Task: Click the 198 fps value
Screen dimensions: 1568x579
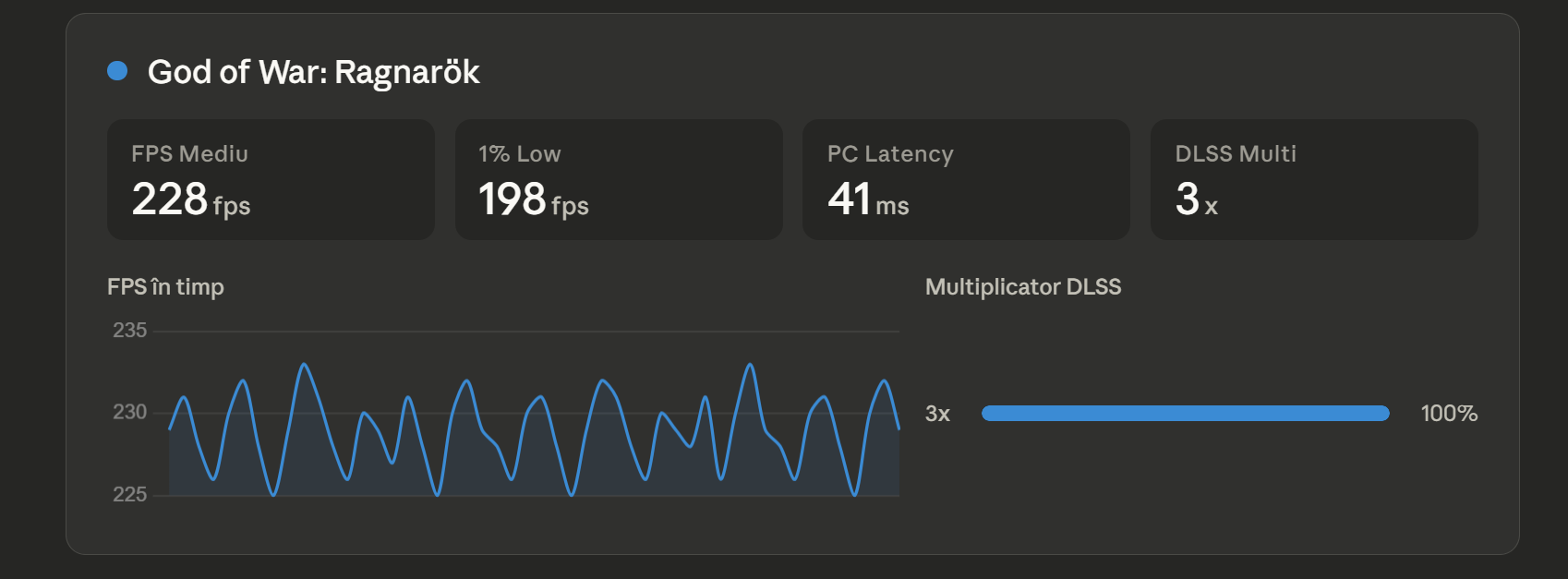Action: click(x=533, y=199)
